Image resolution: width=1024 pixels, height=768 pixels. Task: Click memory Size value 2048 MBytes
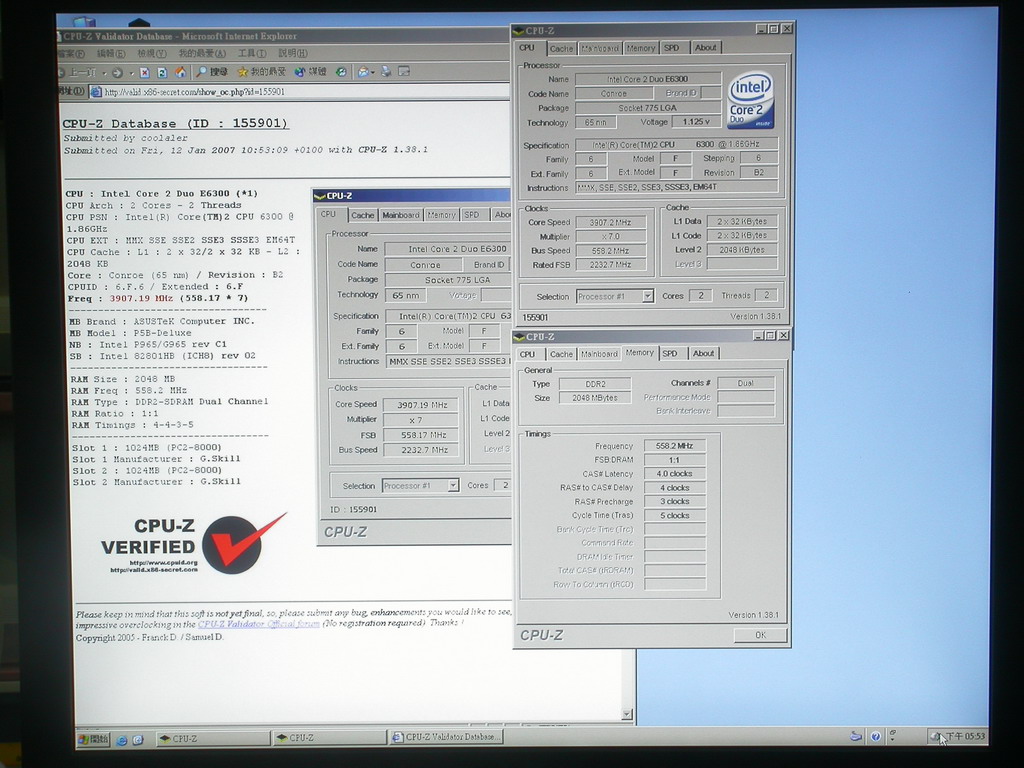click(x=595, y=398)
